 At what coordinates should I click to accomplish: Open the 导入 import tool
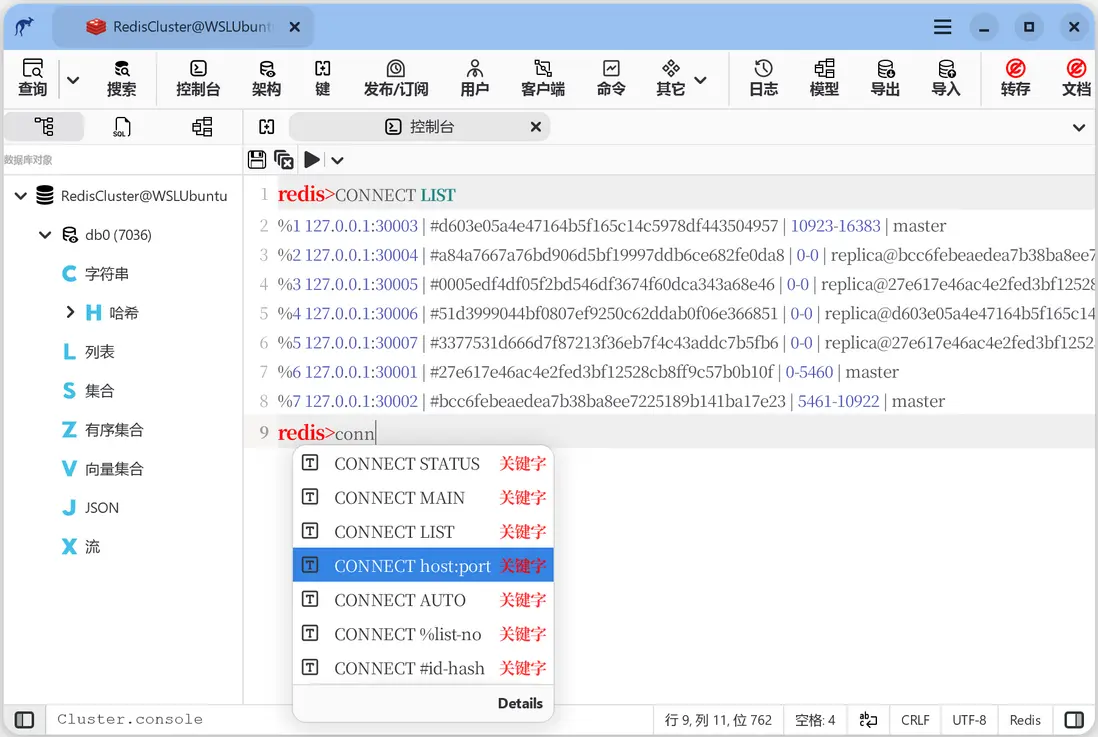[x=946, y=78]
